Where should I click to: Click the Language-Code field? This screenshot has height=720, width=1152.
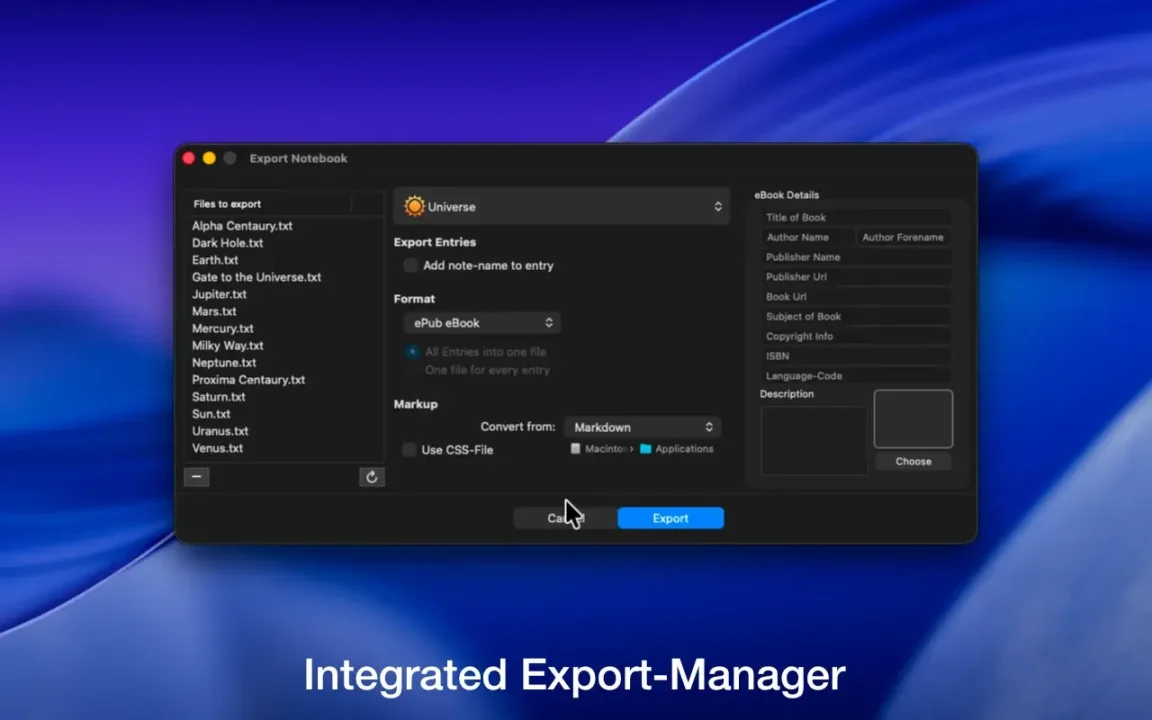click(856, 376)
